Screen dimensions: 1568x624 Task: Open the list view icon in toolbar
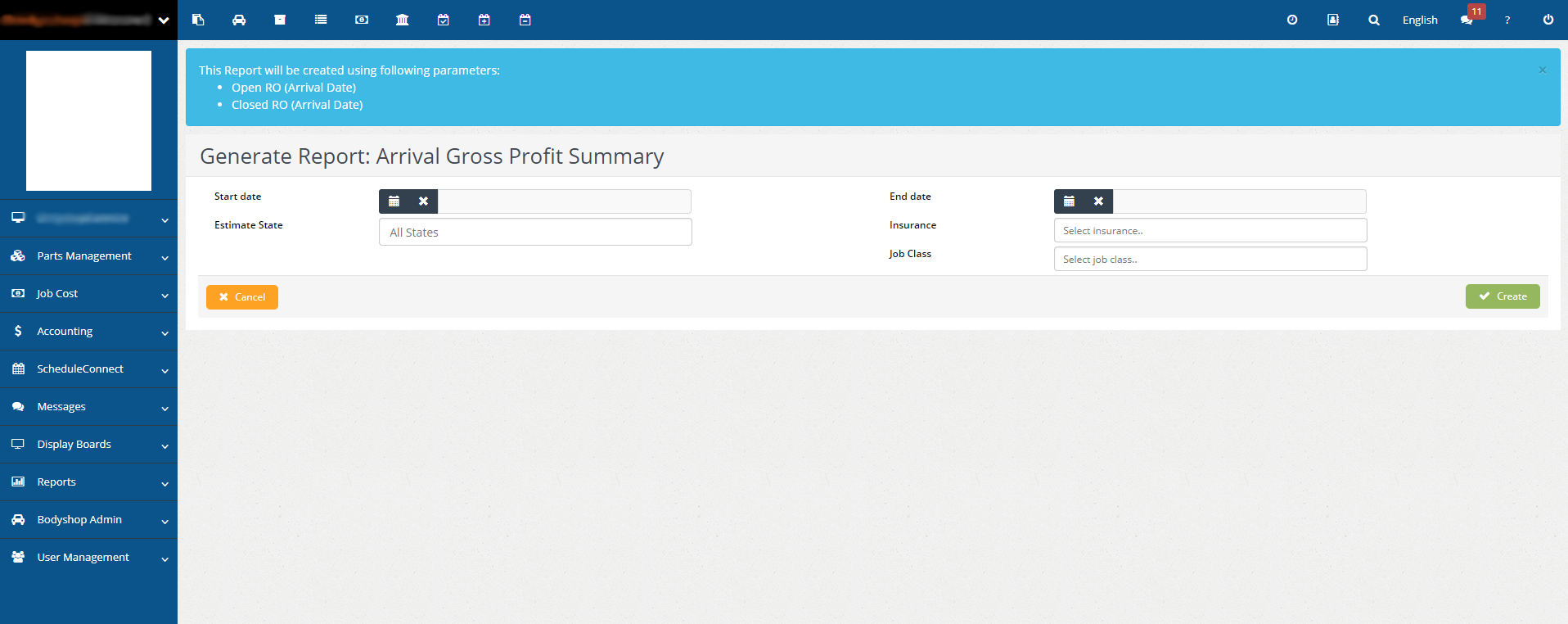tap(321, 20)
